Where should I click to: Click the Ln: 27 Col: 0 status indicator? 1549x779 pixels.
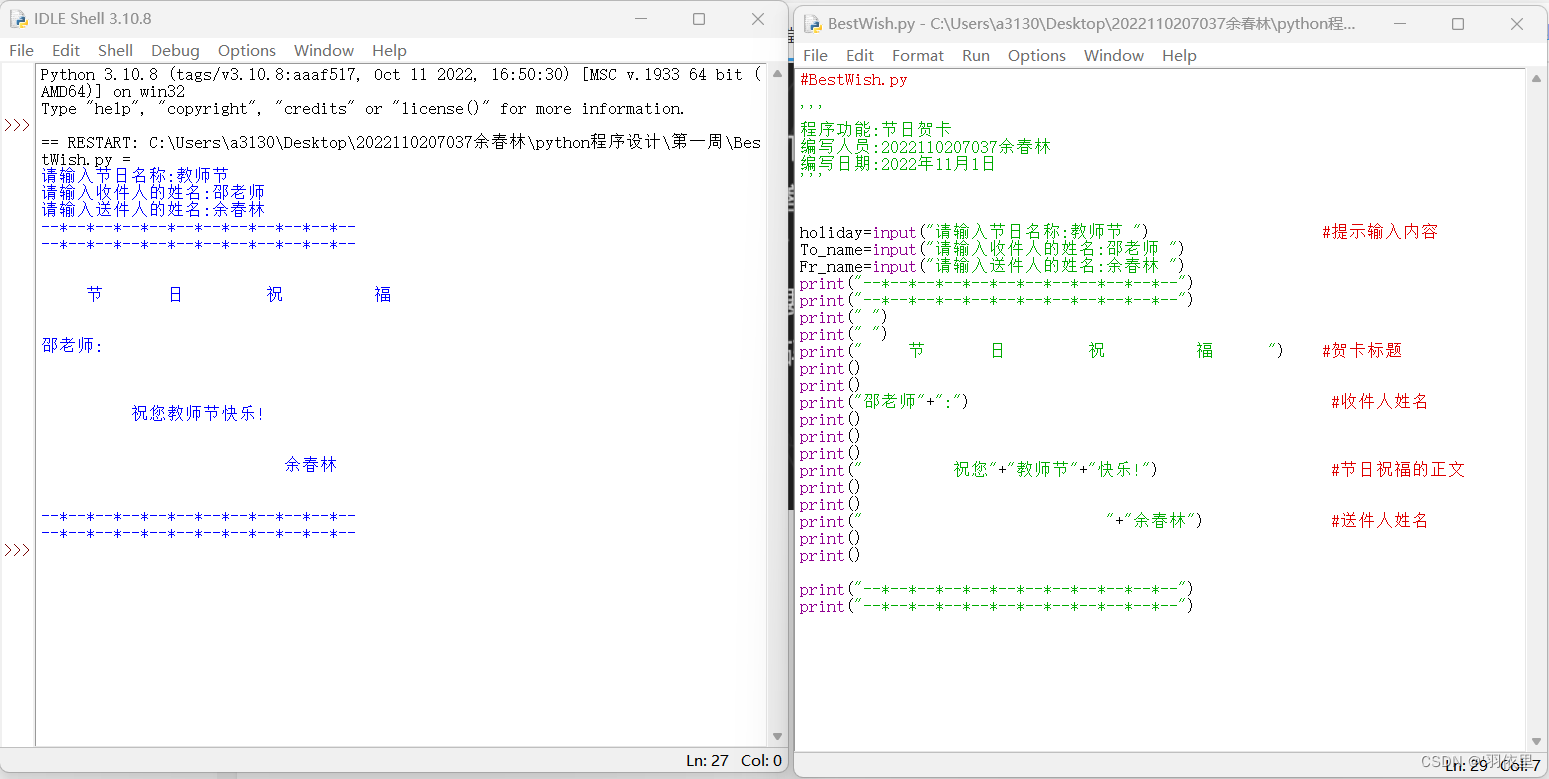coord(735,760)
